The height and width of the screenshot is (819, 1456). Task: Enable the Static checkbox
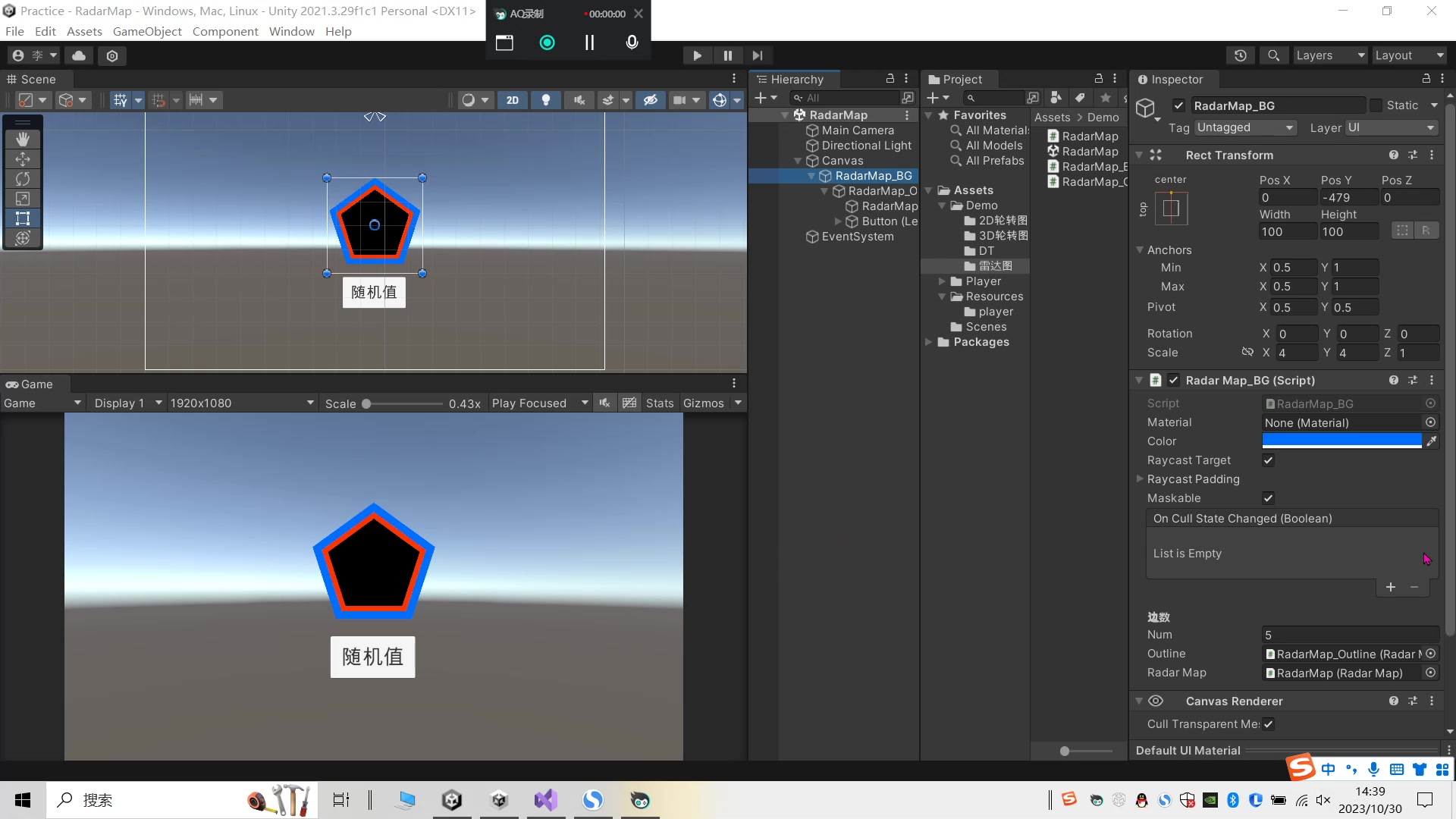(1376, 105)
